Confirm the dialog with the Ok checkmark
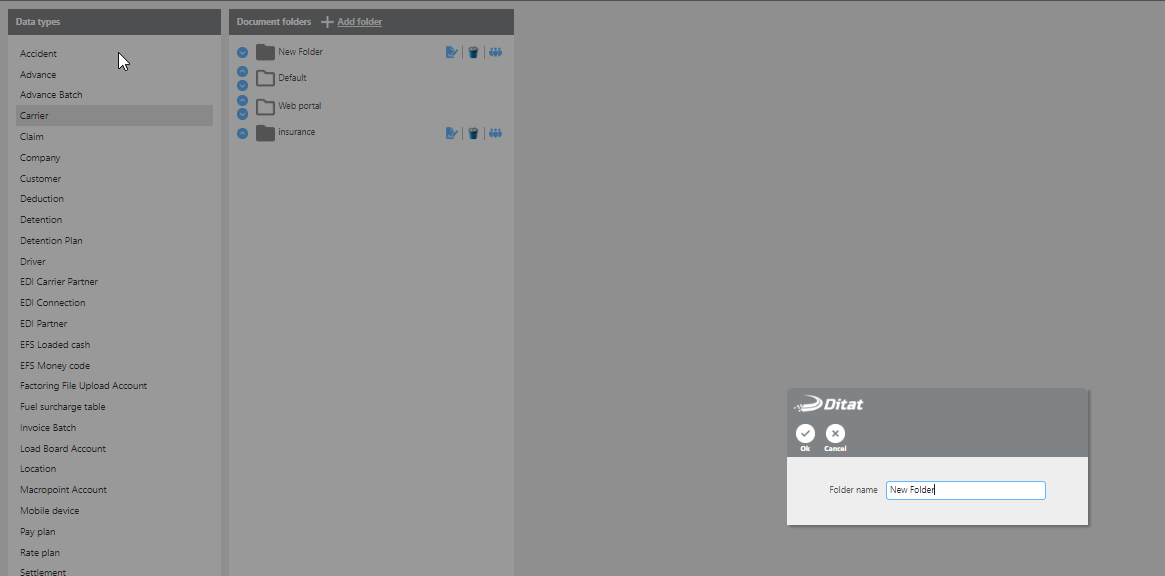The height and width of the screenshot is (576, 1165). (x=805, y=434)
